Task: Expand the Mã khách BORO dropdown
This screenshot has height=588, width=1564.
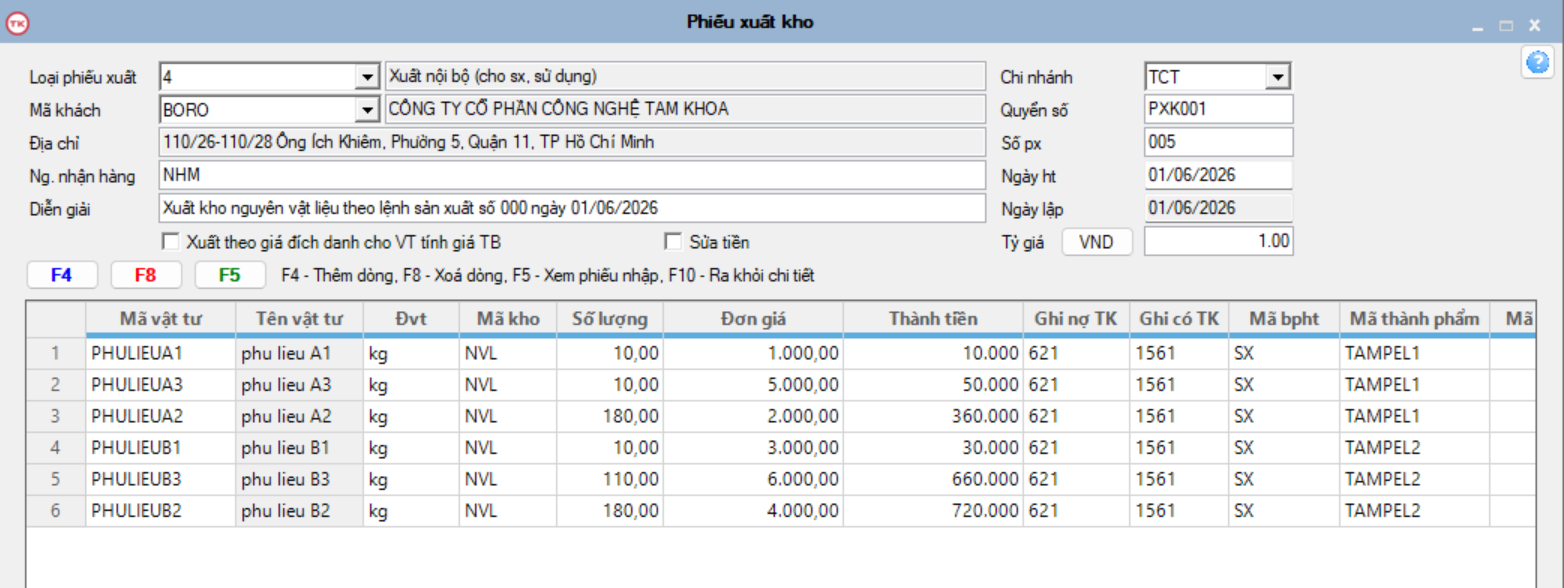Action: pyautogui.click(x=365, y=109)
